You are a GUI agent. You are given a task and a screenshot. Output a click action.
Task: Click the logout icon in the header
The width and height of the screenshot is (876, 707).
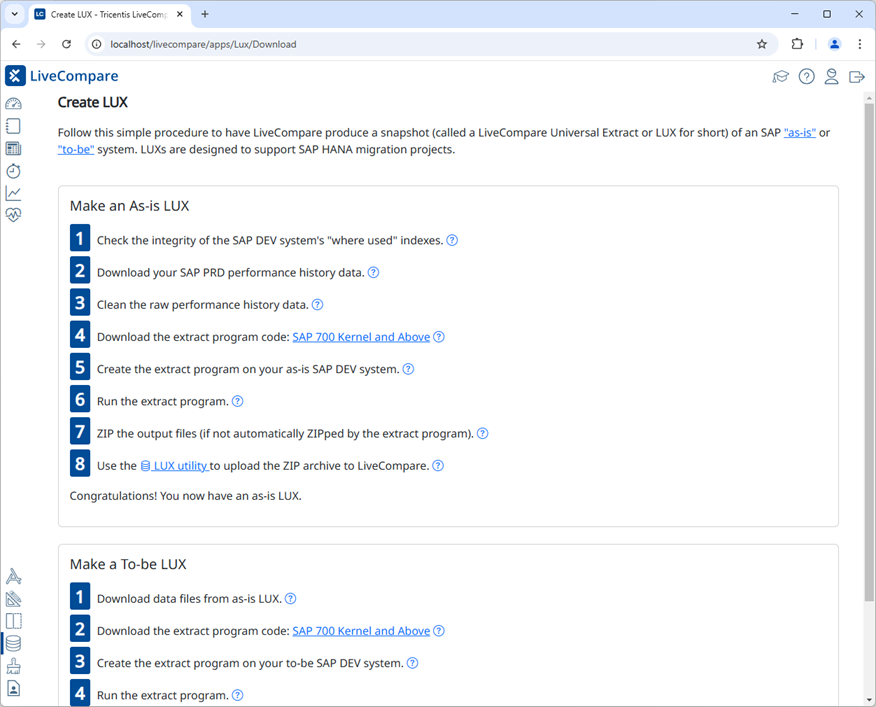[x=856, y=75]
